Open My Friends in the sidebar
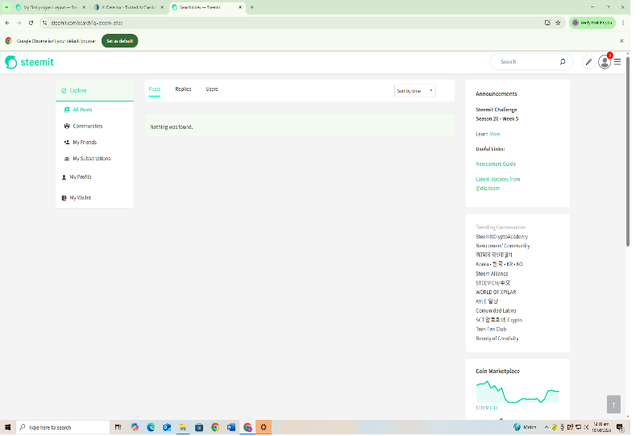 point(80,142)
